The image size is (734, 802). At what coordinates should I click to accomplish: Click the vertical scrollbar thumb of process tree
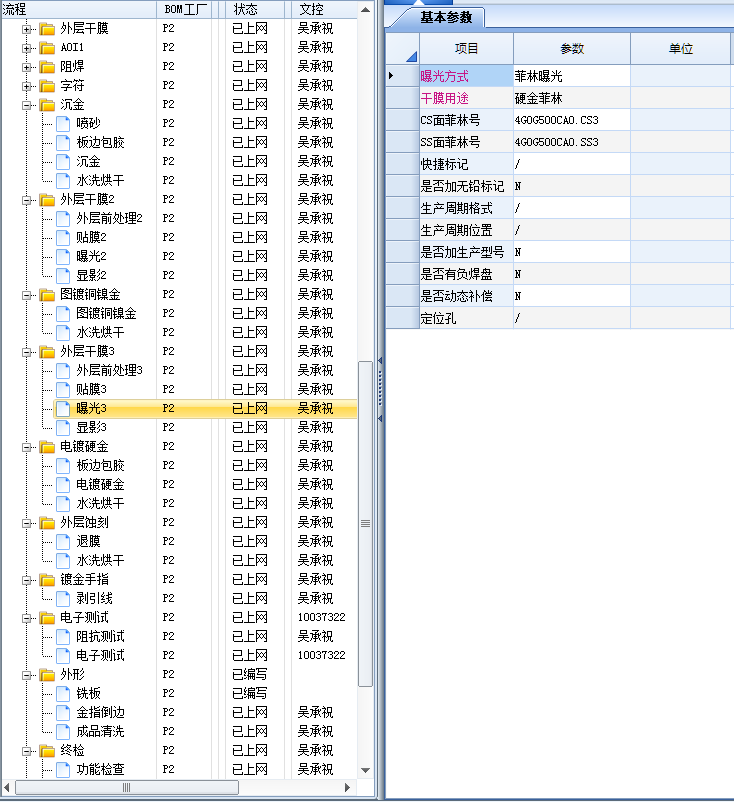click(365, 524)
